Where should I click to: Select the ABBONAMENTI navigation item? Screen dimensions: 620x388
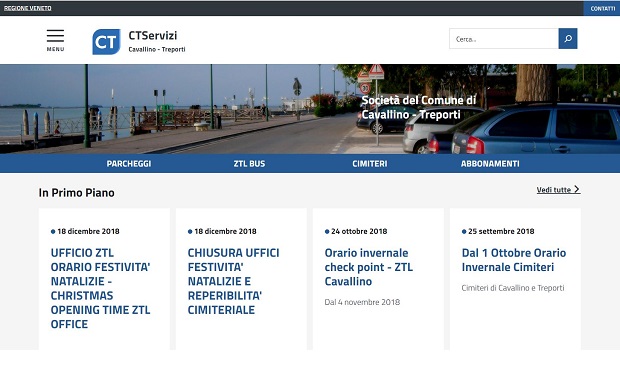[x=490, y=163]
